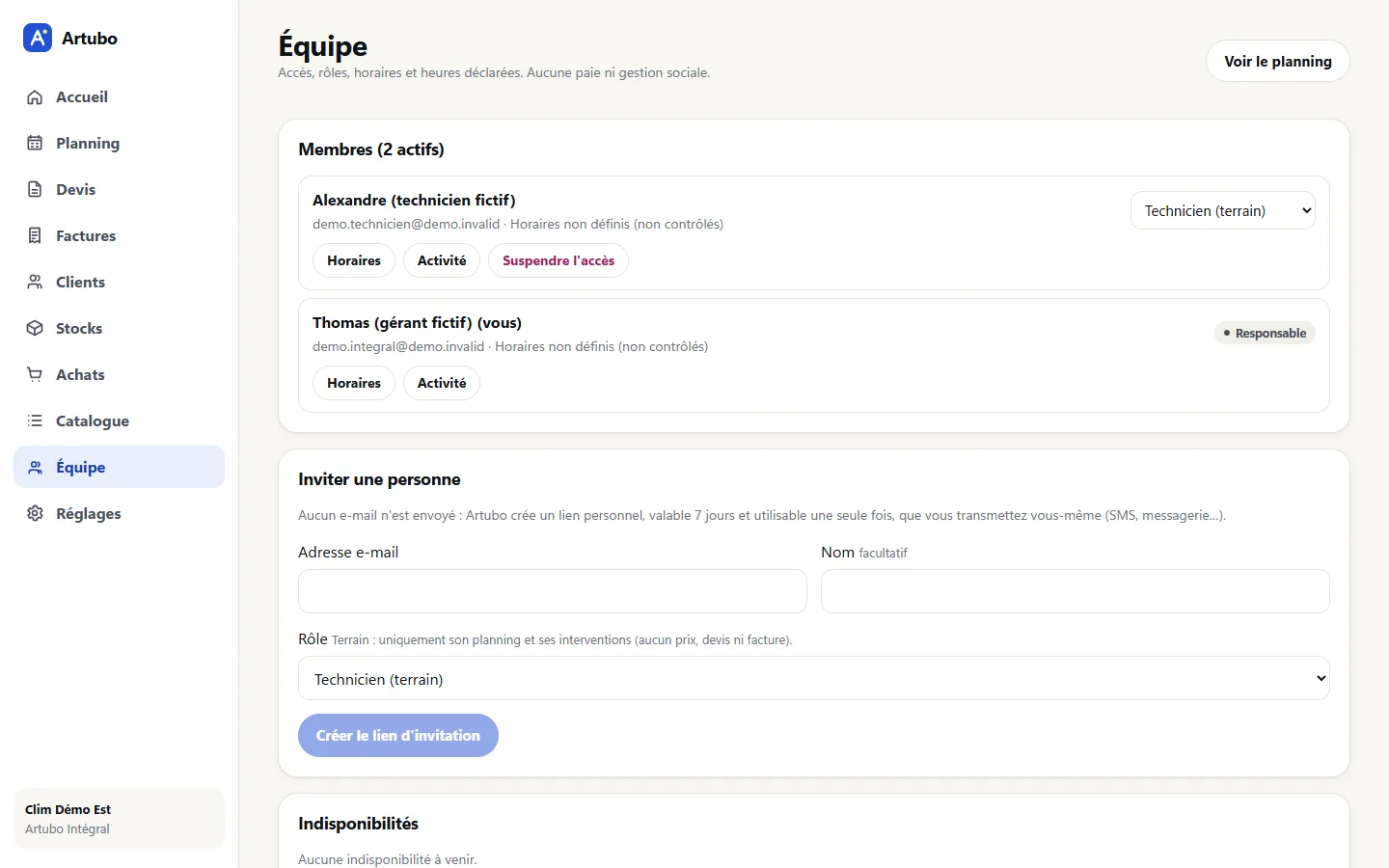The image size is (1389, 868).
Task: Click the Indisponibilités heading
Action: point(358,824)
